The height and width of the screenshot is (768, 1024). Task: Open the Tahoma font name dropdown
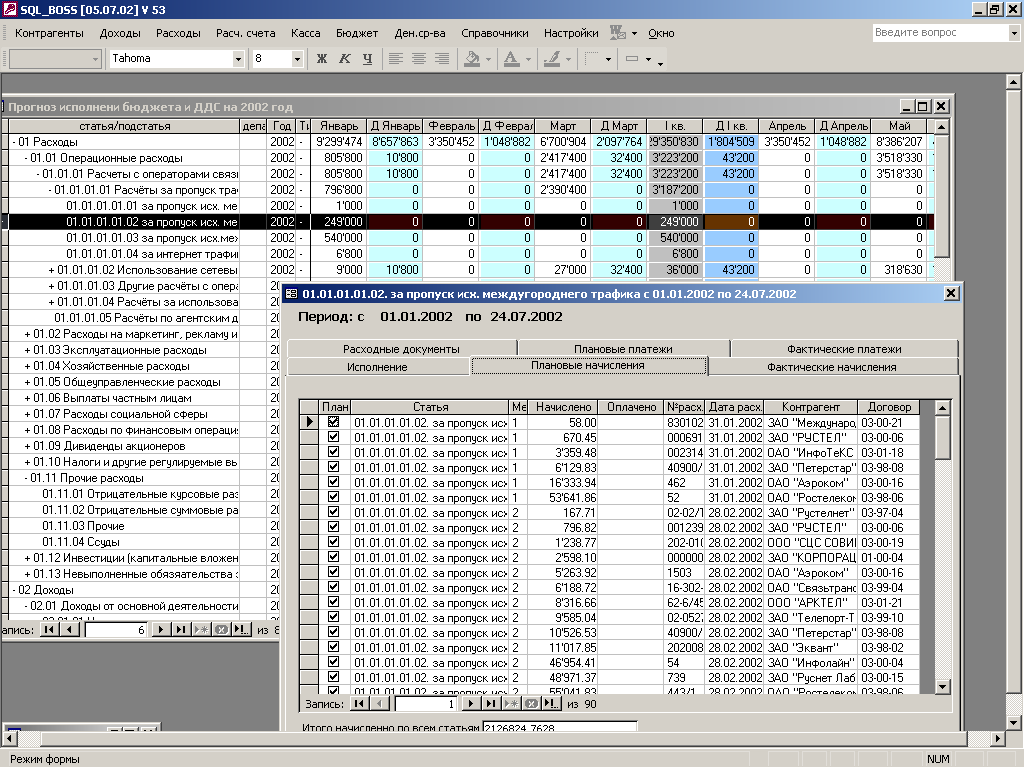point(238,59)
